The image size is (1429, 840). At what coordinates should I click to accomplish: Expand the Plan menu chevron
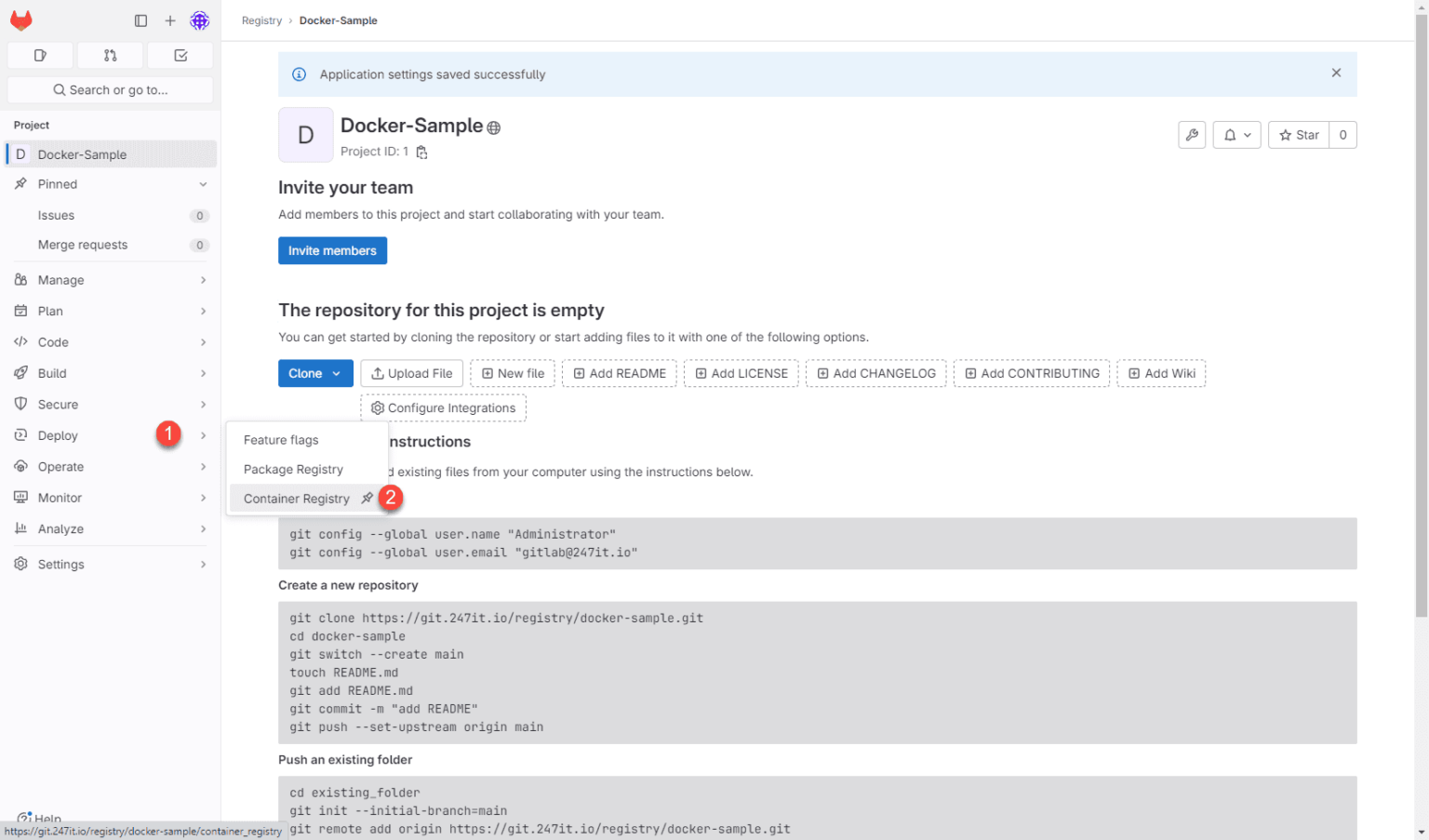coord(203,311)
